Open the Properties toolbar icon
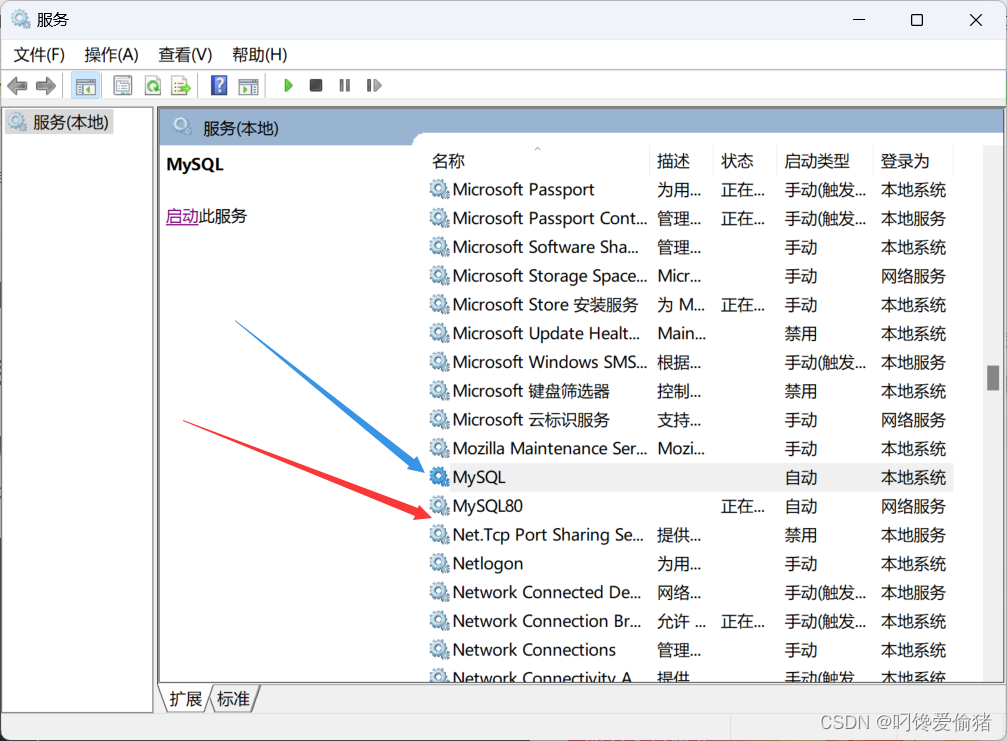Image resolution: width=1007 pixels, height=741 pixels. pos(122,85)
